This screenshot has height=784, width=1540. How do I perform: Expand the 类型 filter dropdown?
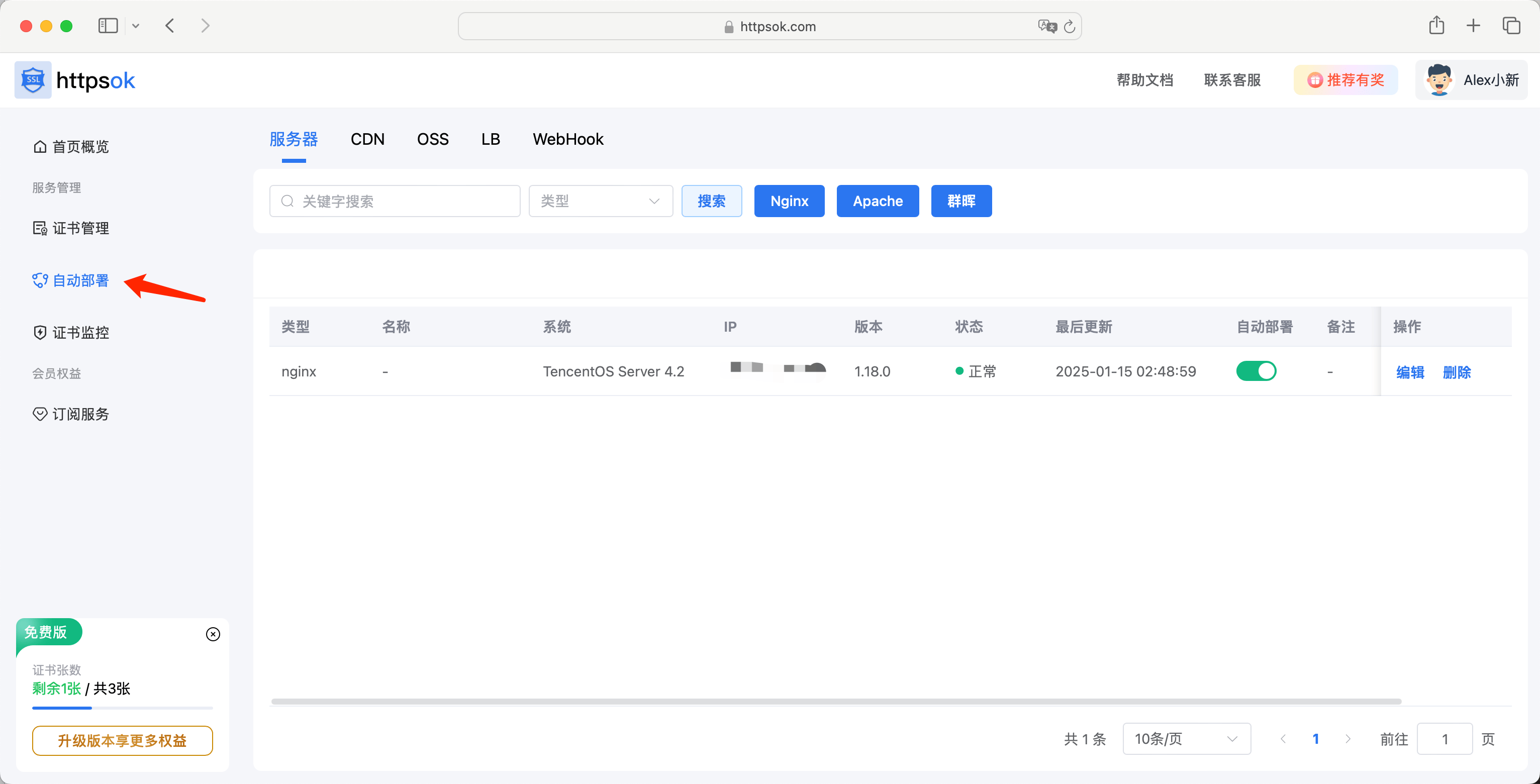click(x=600, y=202)
